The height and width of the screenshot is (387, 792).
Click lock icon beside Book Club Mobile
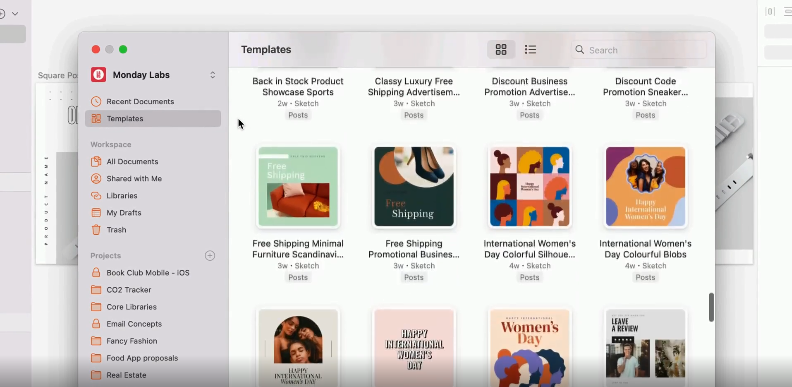(96, 273)
